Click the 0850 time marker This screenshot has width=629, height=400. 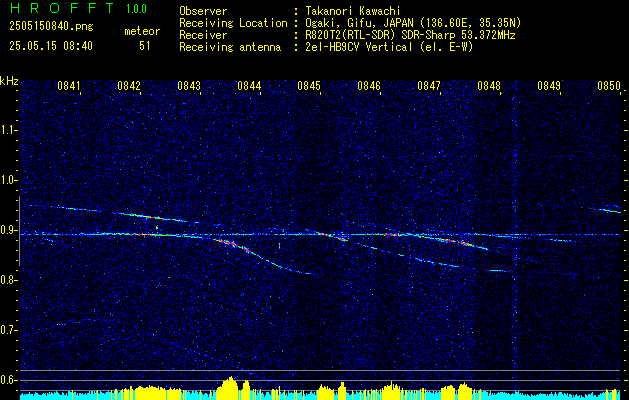click(x=609, y=86)
